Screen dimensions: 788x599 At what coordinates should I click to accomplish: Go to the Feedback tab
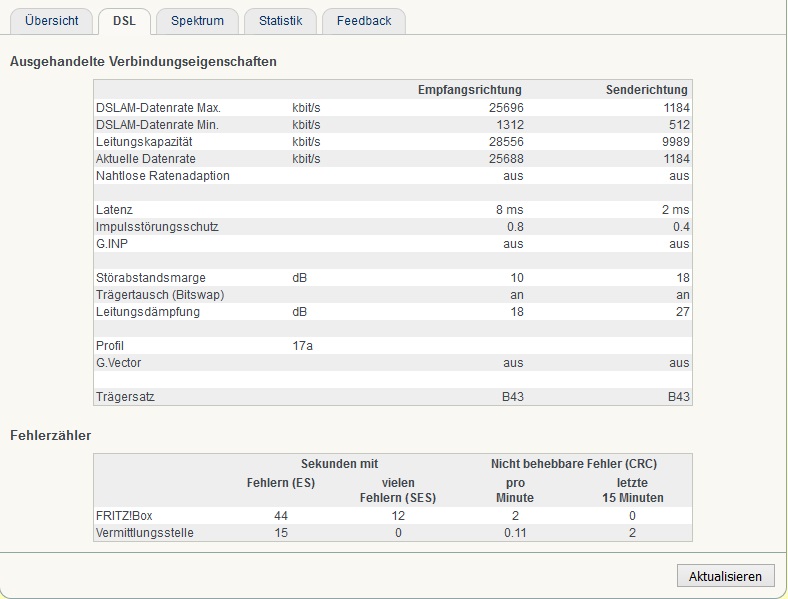[x=364, y=21]
